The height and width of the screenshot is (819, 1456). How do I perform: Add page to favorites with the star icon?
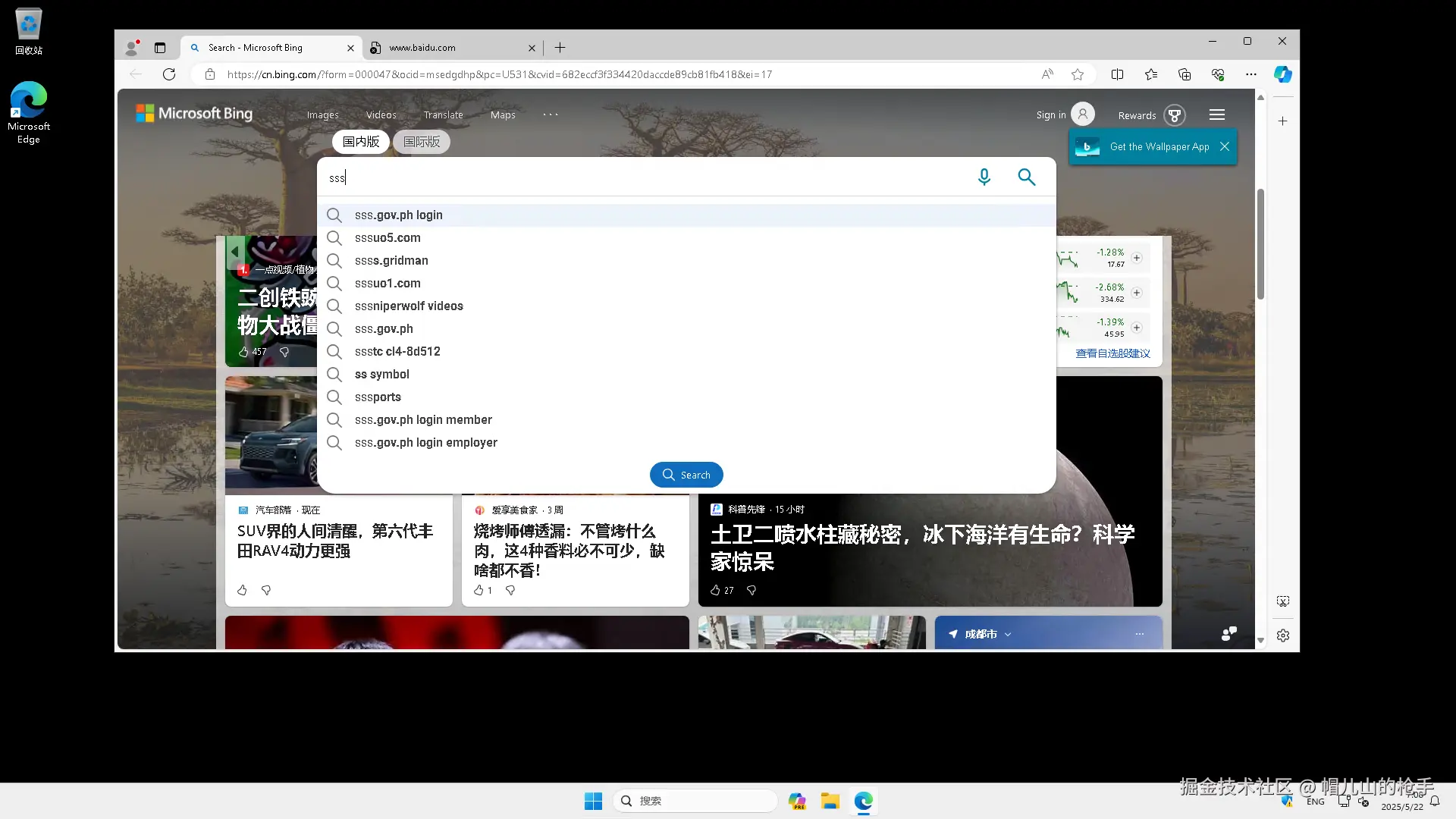point(1078,74)
